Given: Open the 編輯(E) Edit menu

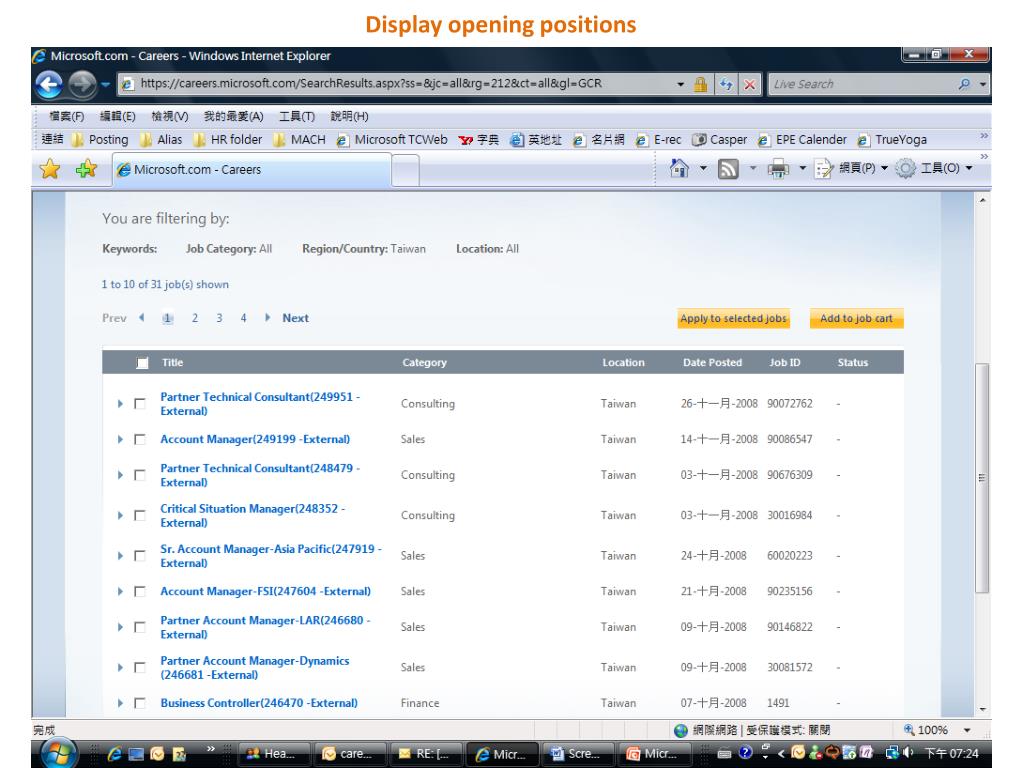Looking at the screenshot, I should 118,116.
